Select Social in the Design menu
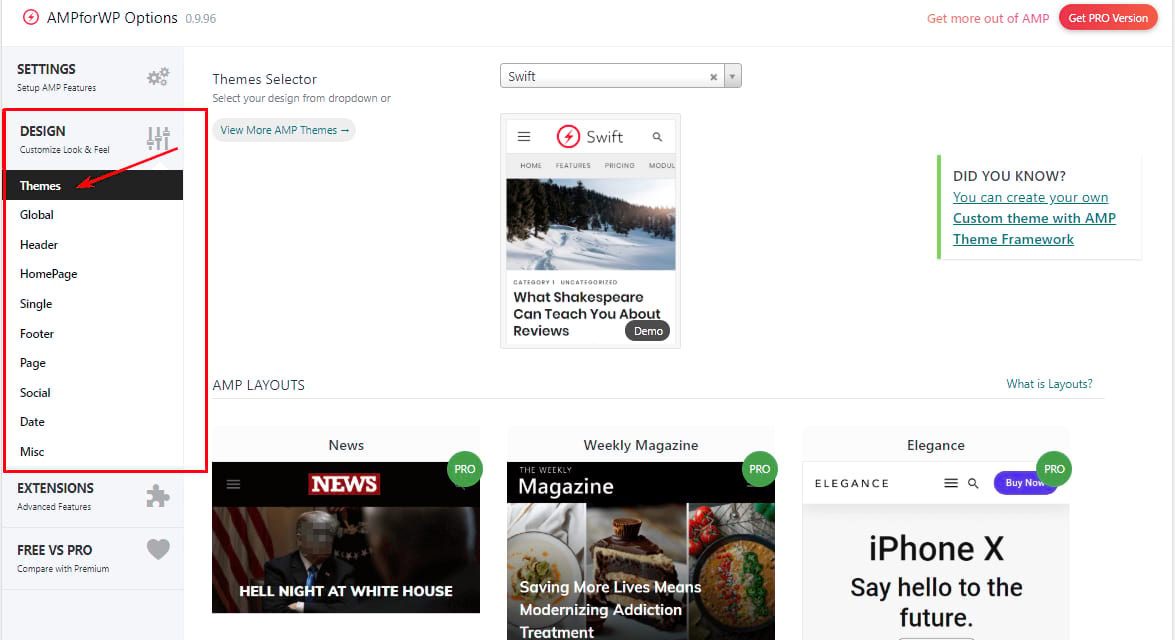 coord(94,393)
